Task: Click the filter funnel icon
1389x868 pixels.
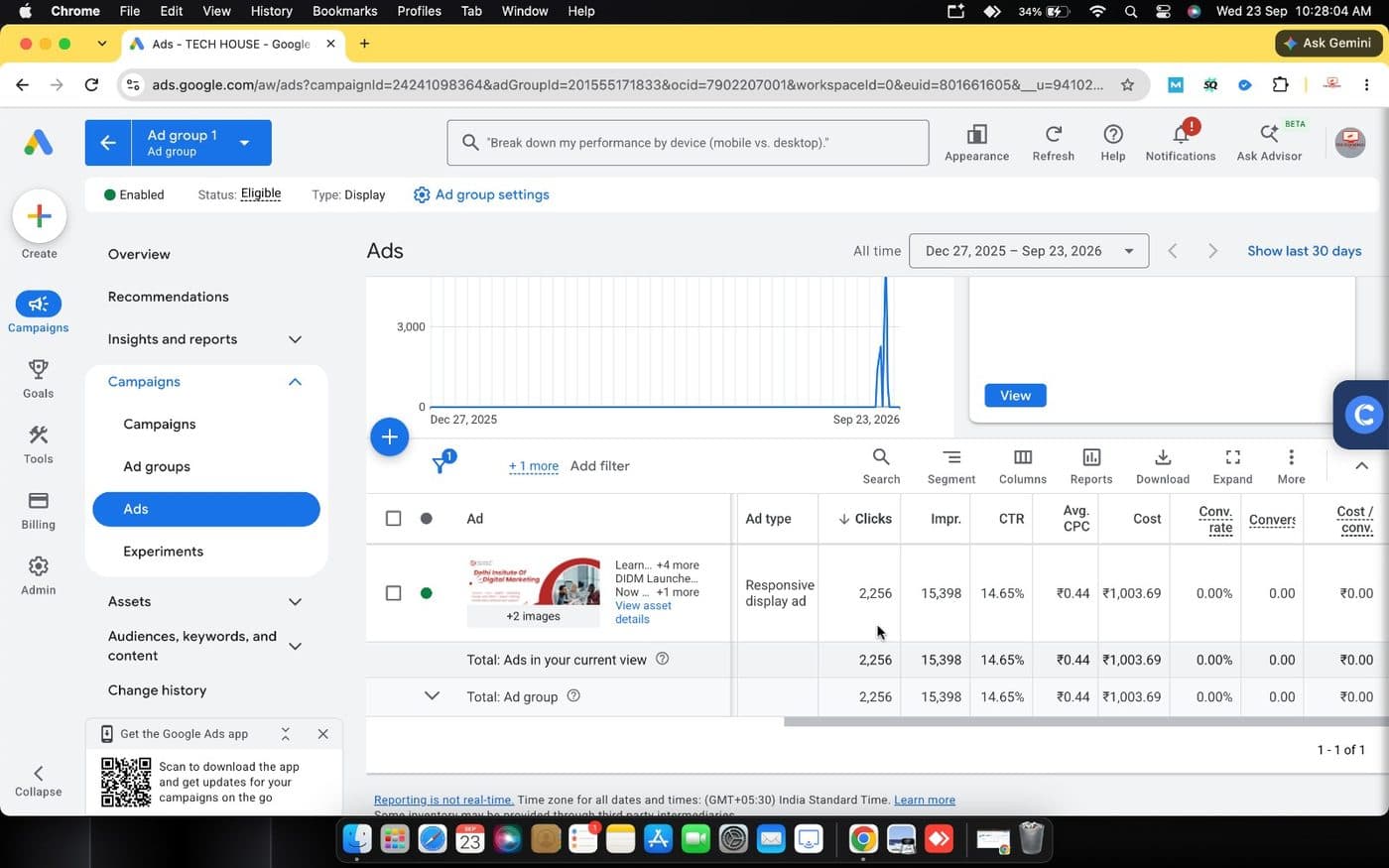Action: (441, 464)
